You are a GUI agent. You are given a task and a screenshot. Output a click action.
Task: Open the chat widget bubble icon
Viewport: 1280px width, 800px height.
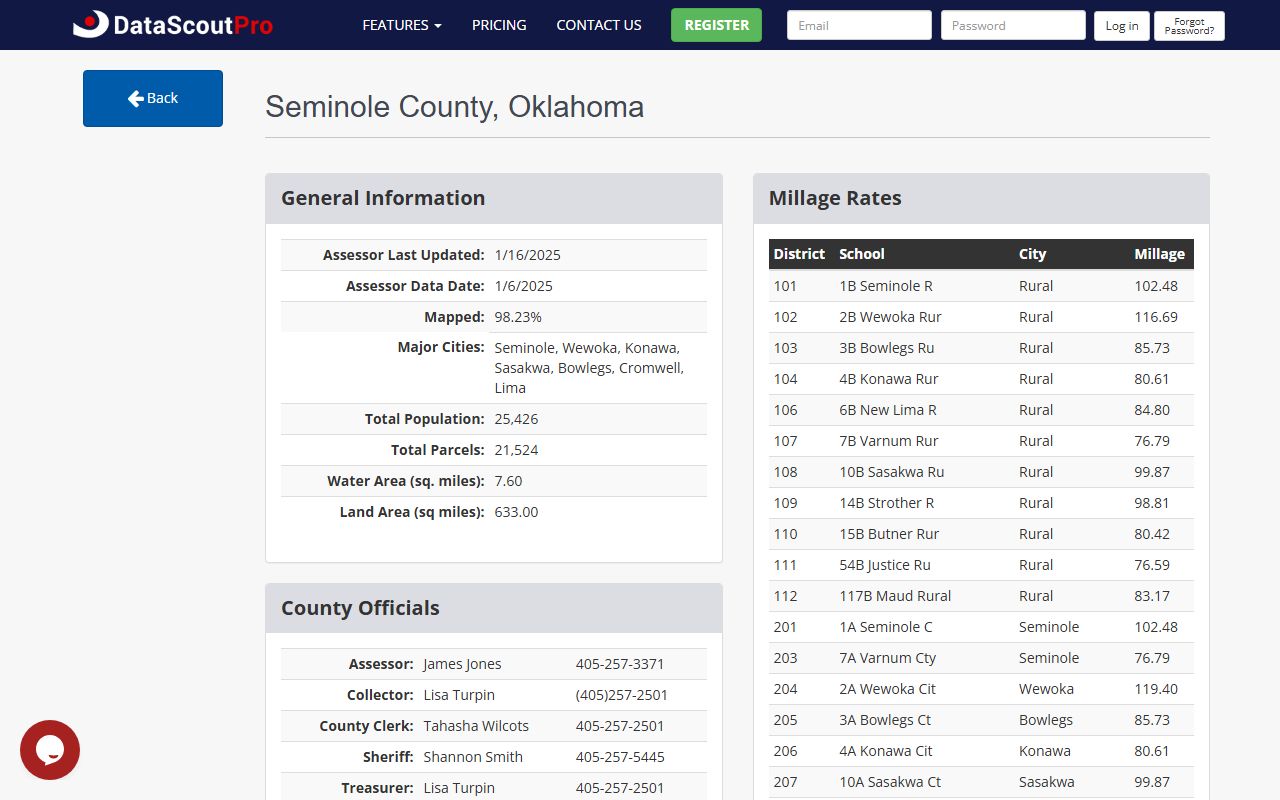(50, 750)
